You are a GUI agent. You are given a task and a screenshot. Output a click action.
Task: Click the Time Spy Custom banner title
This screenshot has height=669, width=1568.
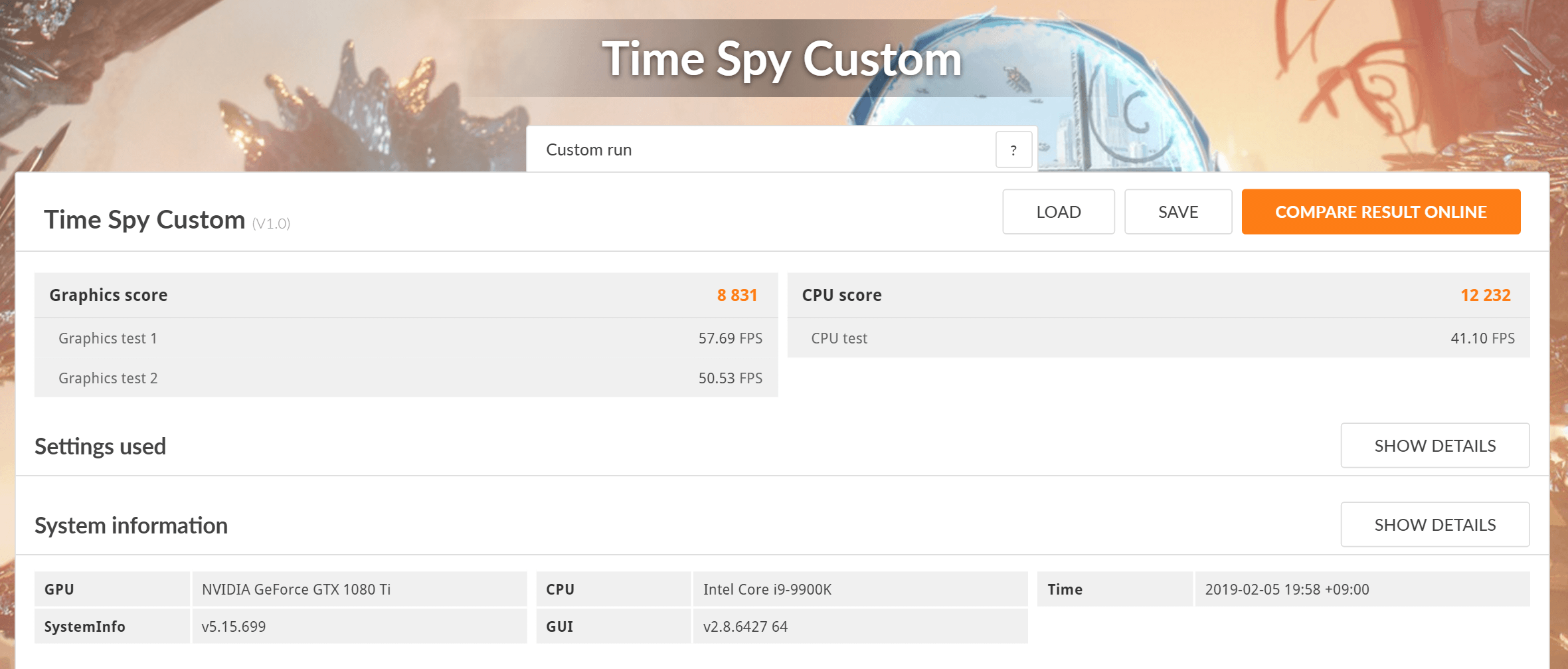[x=782, y=60]
